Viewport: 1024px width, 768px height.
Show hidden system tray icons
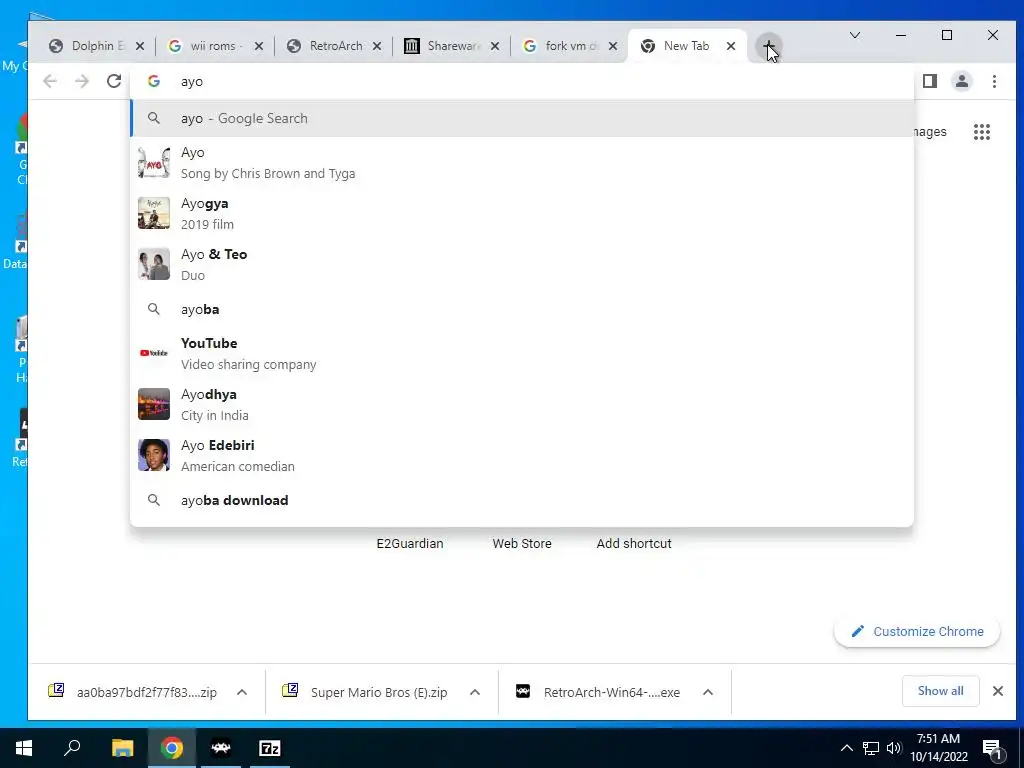tap(846, 748)
